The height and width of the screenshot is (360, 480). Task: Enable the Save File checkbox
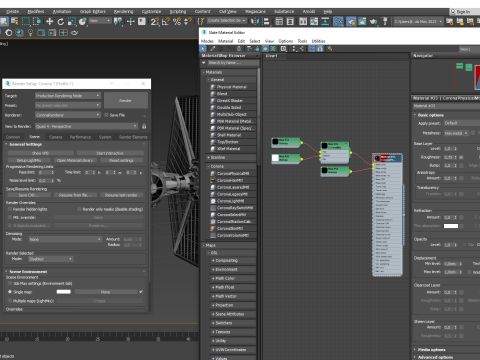(107, 115)
